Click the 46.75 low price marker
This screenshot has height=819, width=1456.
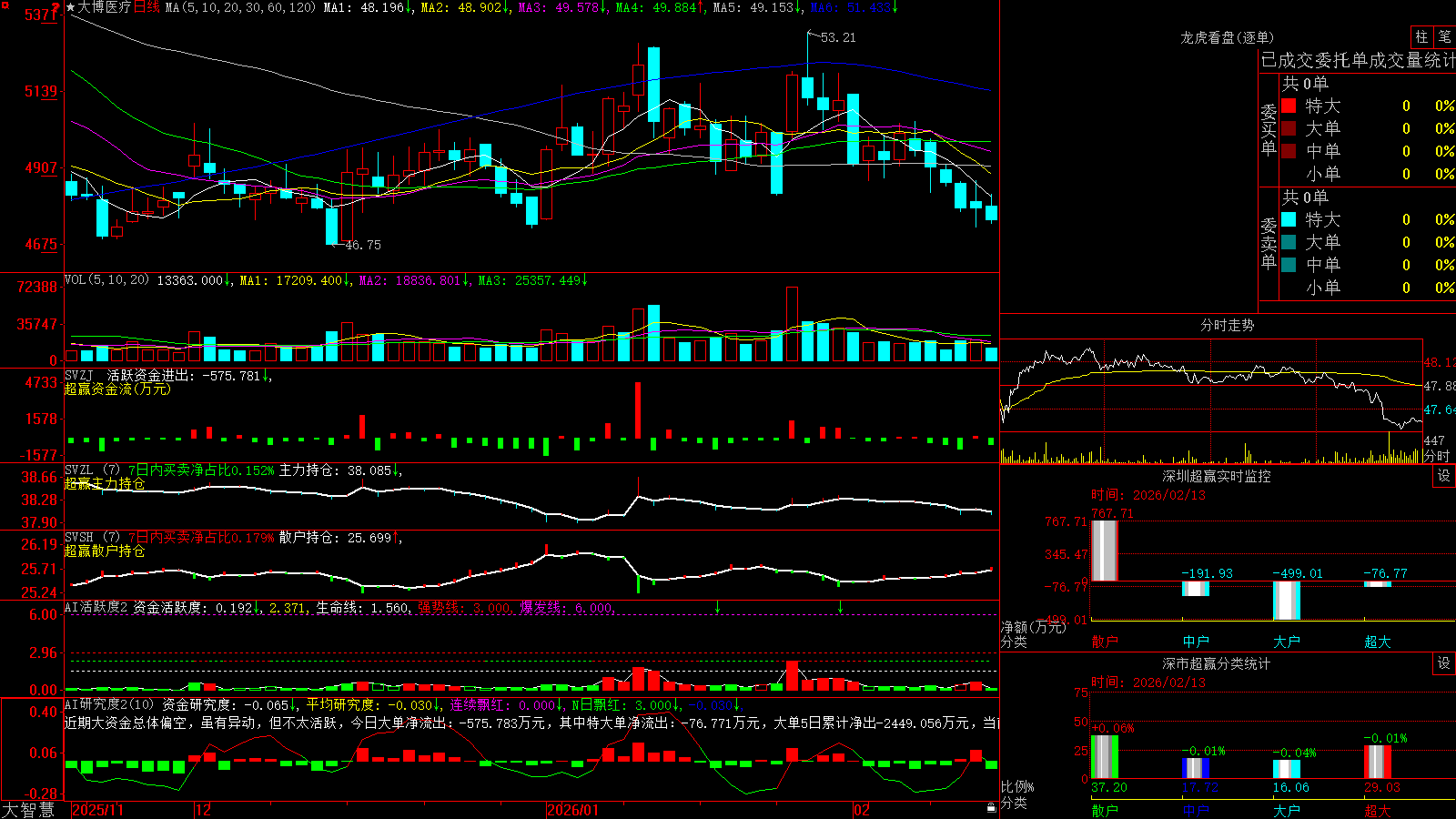pyautogui.click(x=363, y=245)
